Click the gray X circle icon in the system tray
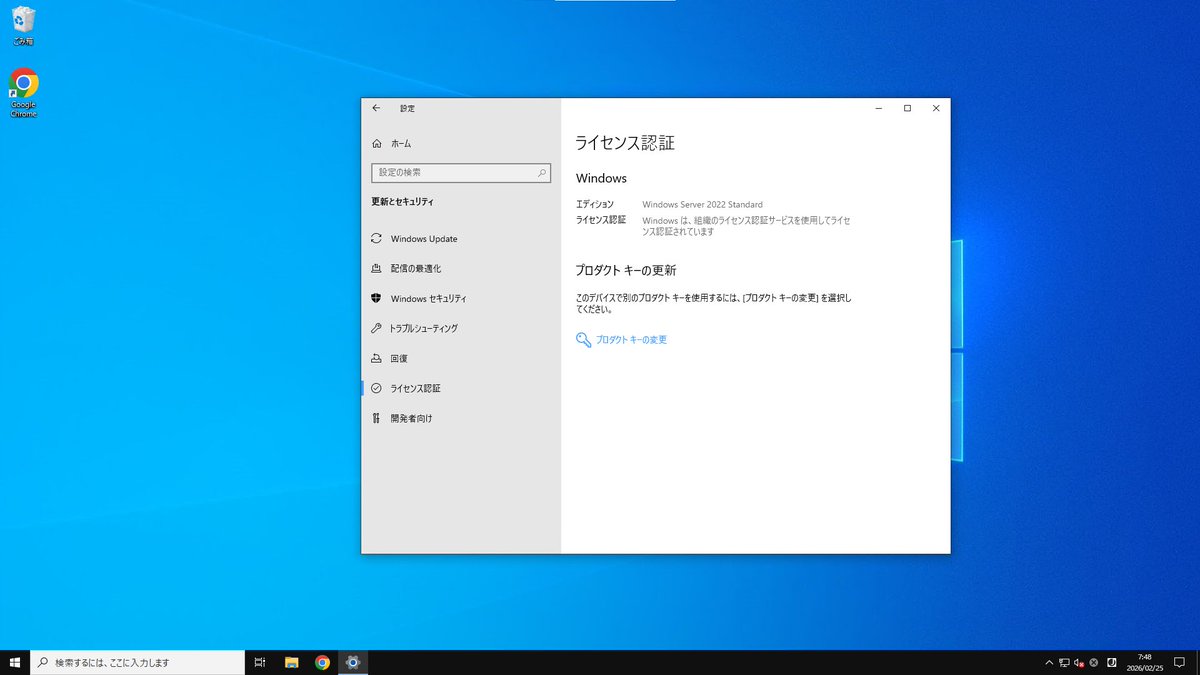This screenshot has height=675, width=1200. [x=1094, y=662]
